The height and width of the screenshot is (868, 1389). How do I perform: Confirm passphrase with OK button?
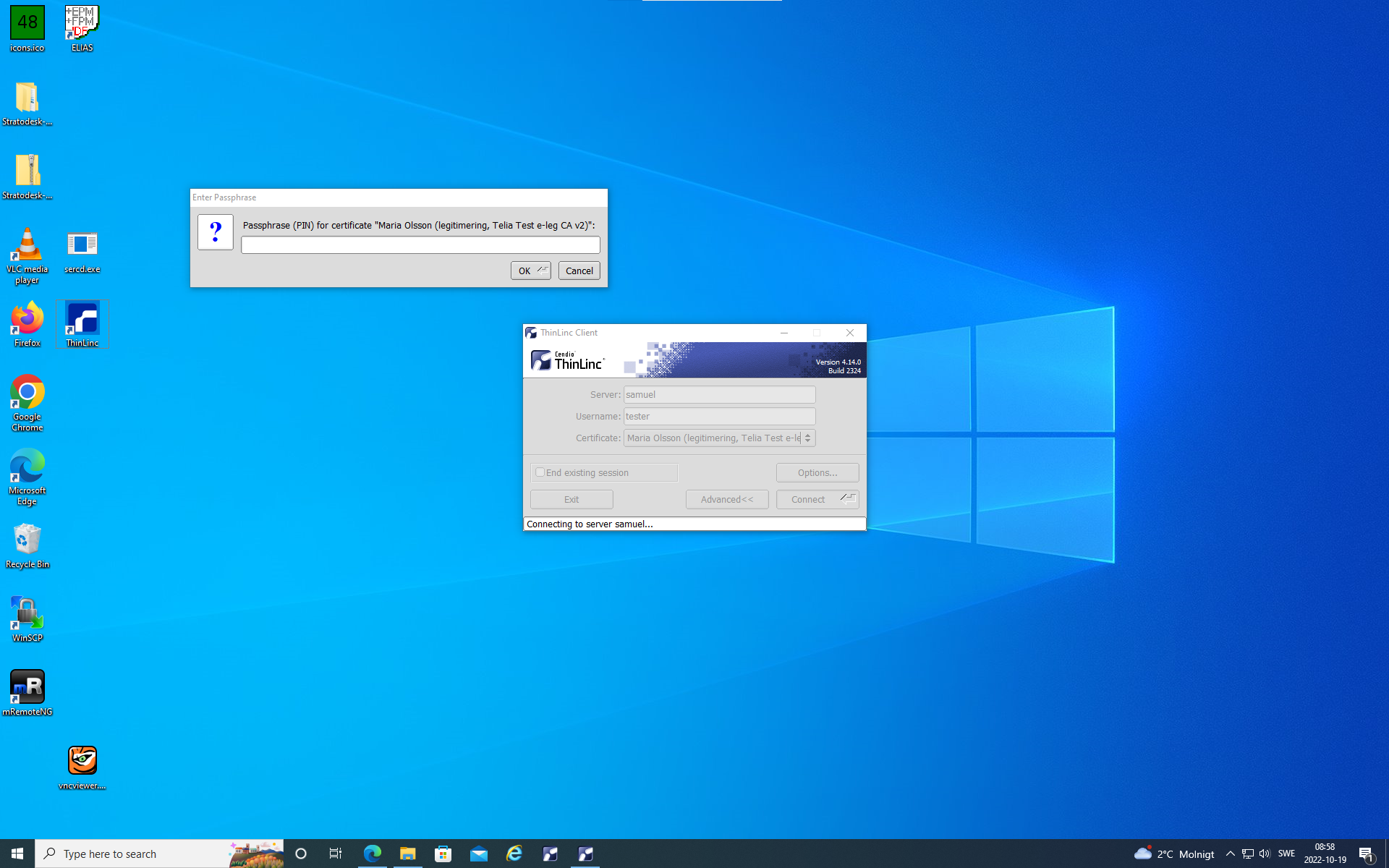coord(531,271)
